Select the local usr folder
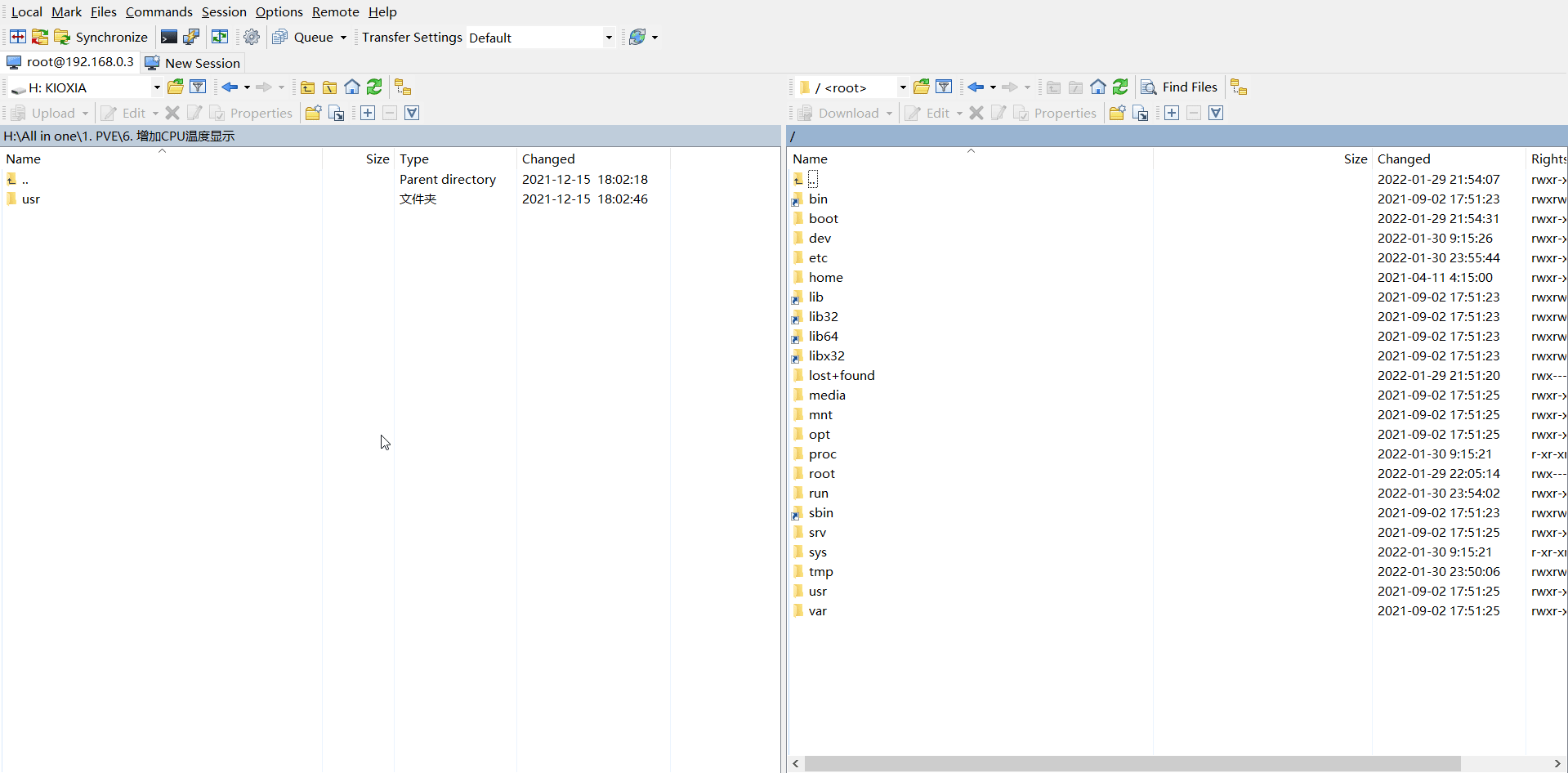Image resolution: width=1568 pixels, height=773 pixels. (31, 199)
